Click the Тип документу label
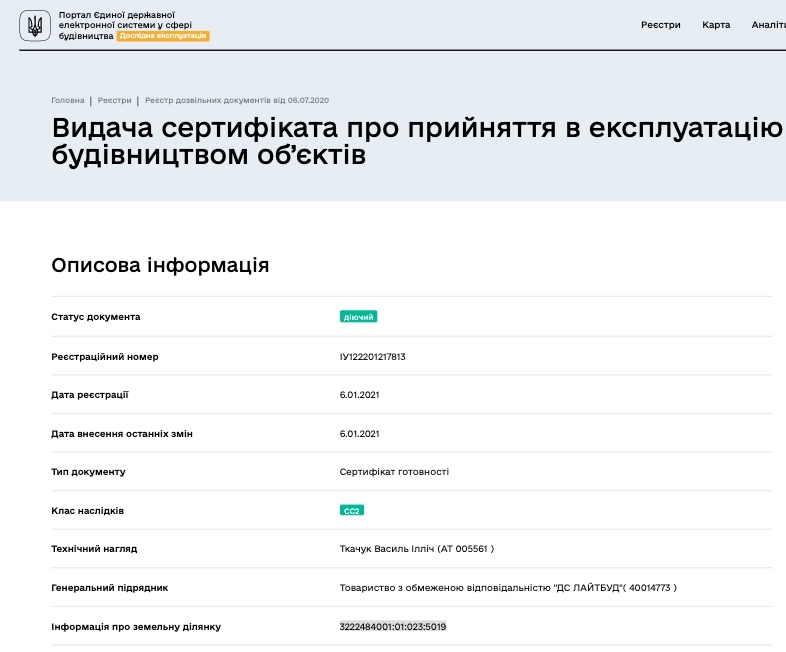Screen dimensions: 786x652 point(88,472)
